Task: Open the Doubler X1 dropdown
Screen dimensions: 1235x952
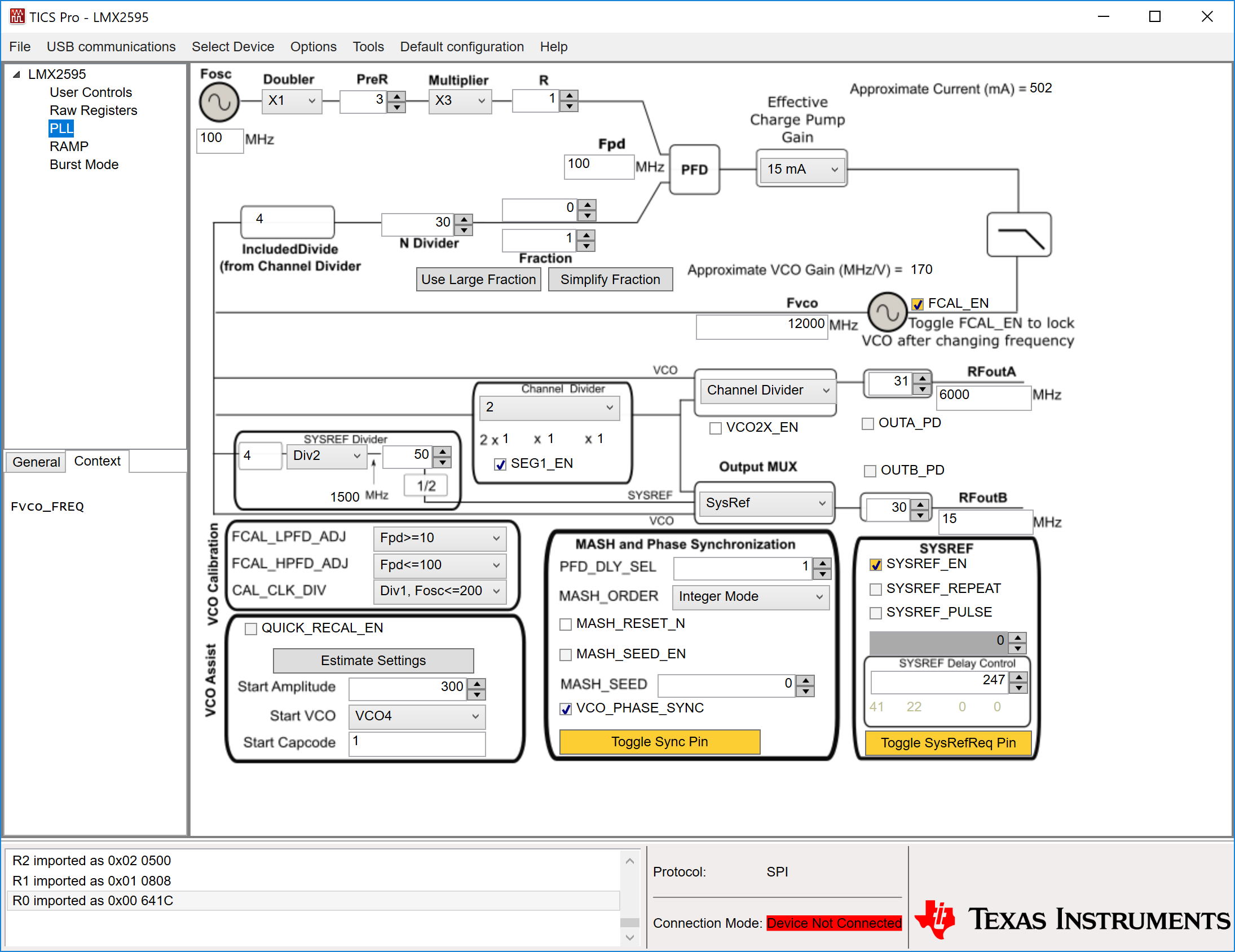Action: pos(292,101)
